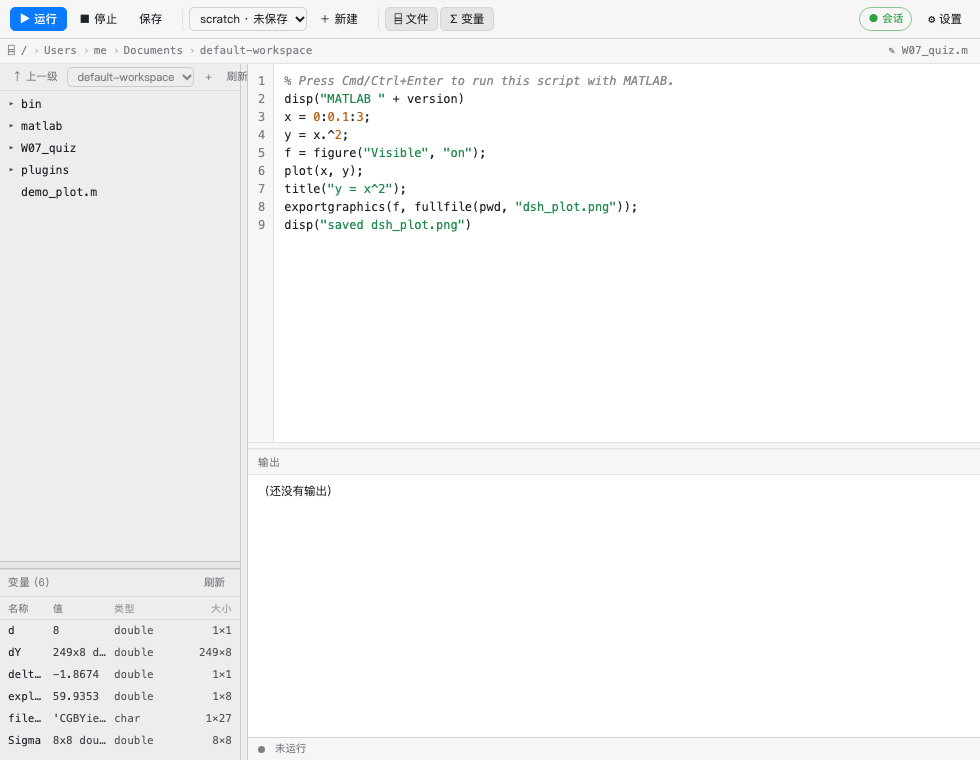
Task: Go up one level with 上一级
Action: pyautogui.click(x=36, y=77)
